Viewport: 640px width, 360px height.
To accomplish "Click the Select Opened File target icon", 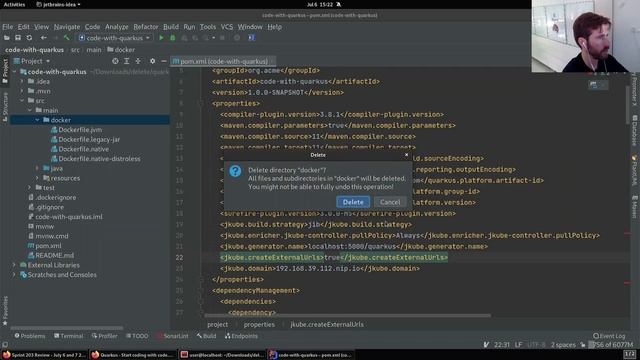I will pos(115,61).
